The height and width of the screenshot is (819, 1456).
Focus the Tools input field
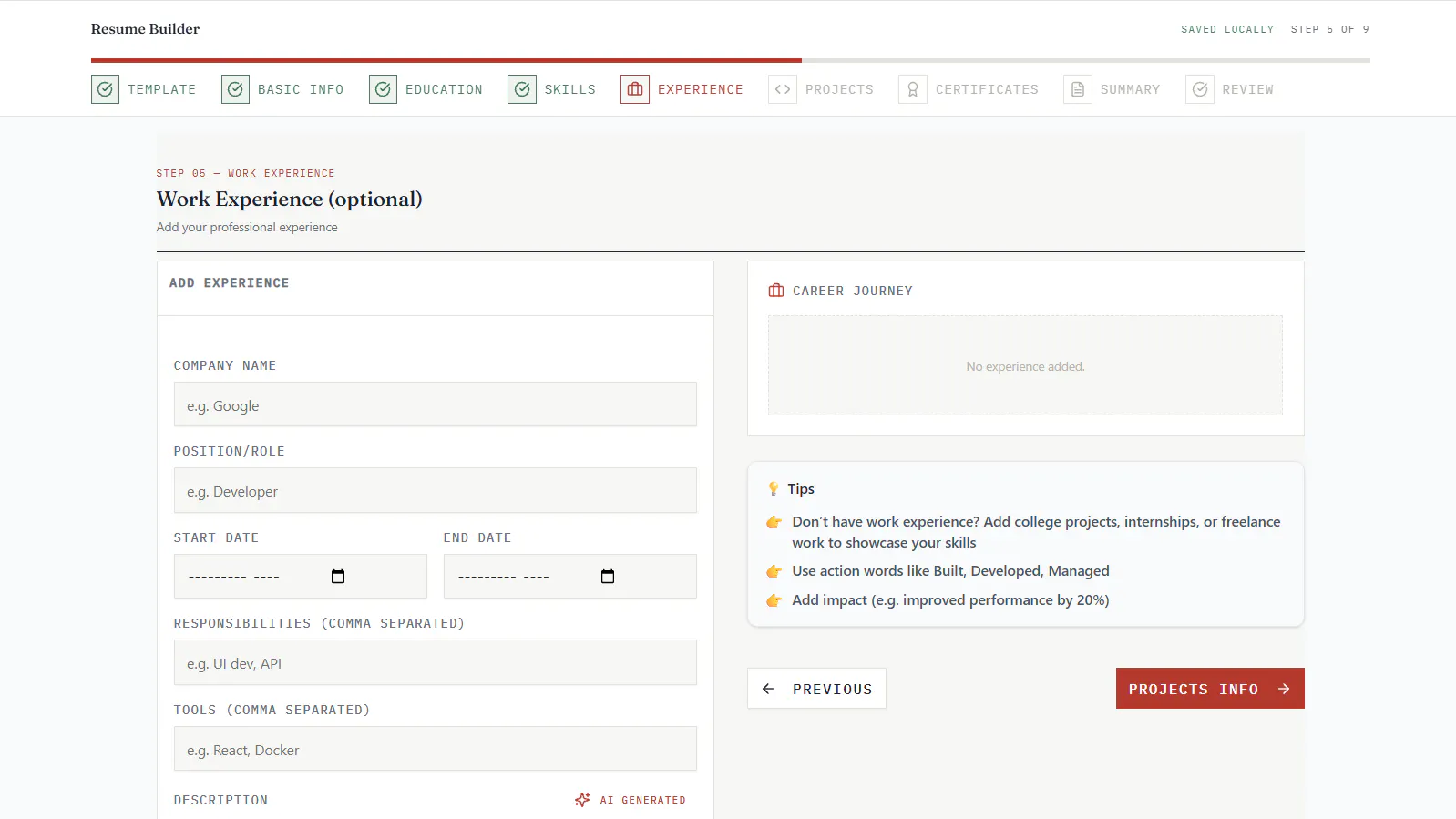tap(436, 749)
